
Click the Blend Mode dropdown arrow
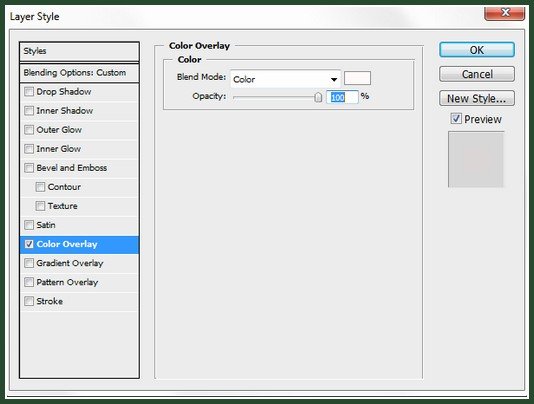(x=334, y=80)
